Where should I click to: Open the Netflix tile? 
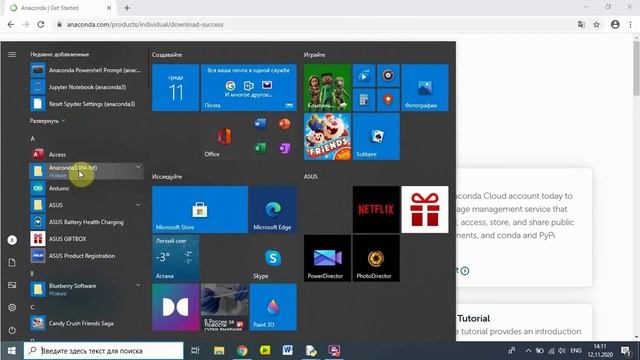tap(376, 209)
